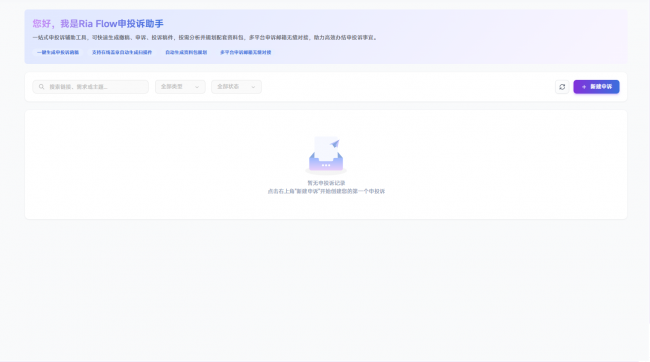This screenshot has height=362, width=650.
Task: Click the 自动生成资料包规划 feature tag
Action: tap(186, 52)
